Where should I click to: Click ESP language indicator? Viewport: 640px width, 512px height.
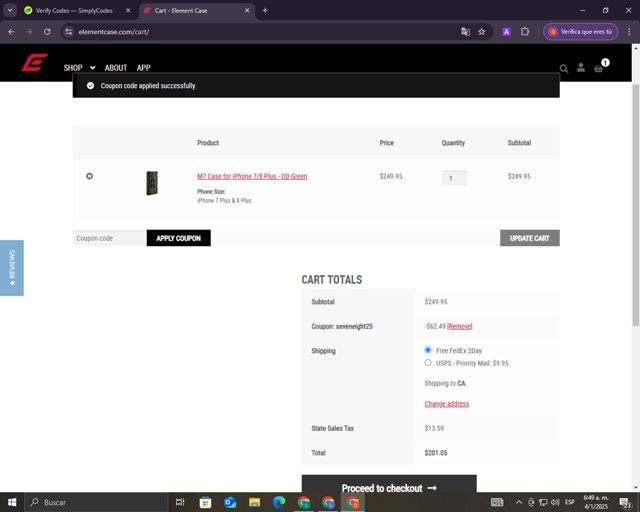coord(570,502)
